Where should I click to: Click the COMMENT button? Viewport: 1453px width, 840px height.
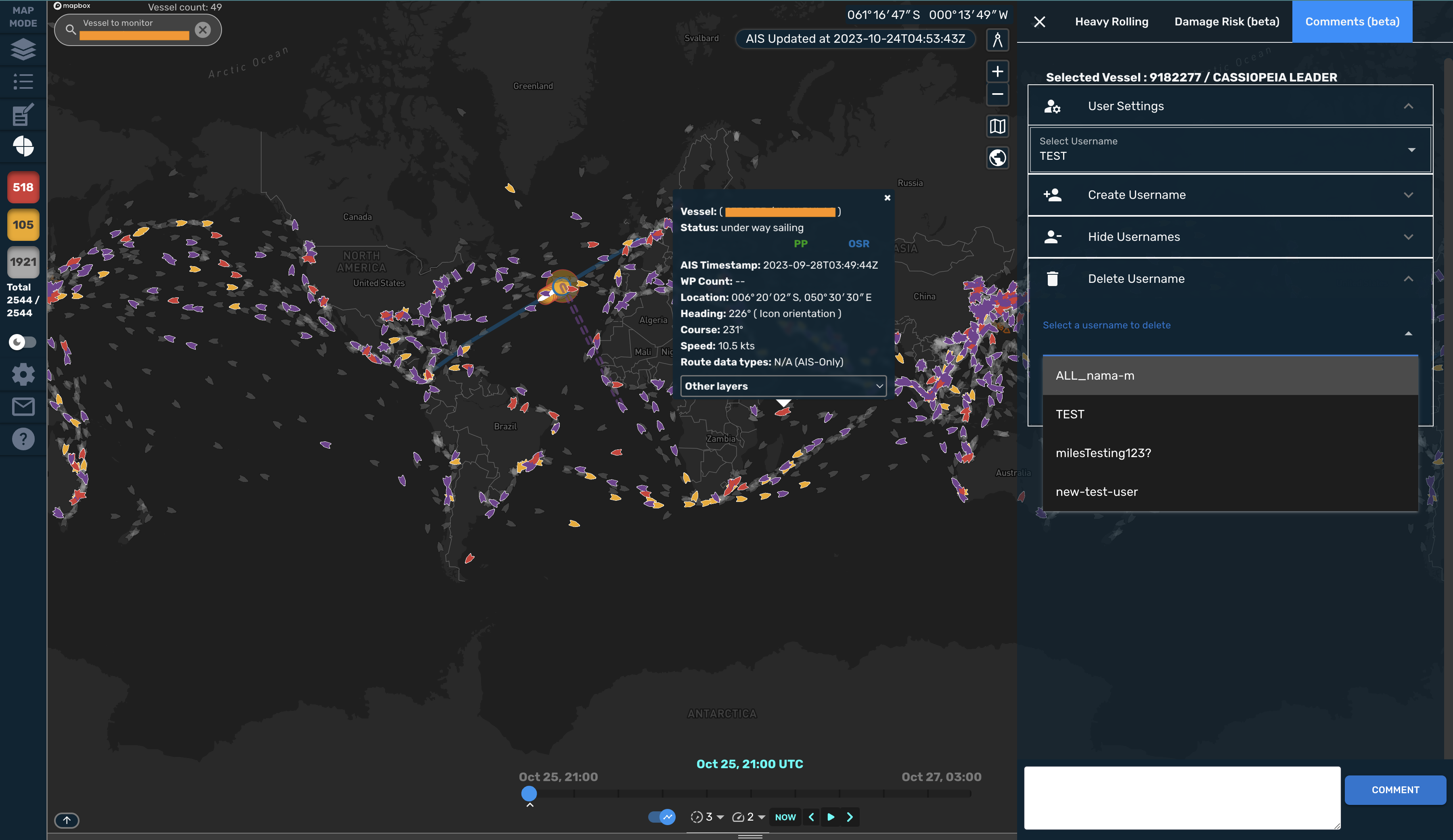coord(1395,790)
